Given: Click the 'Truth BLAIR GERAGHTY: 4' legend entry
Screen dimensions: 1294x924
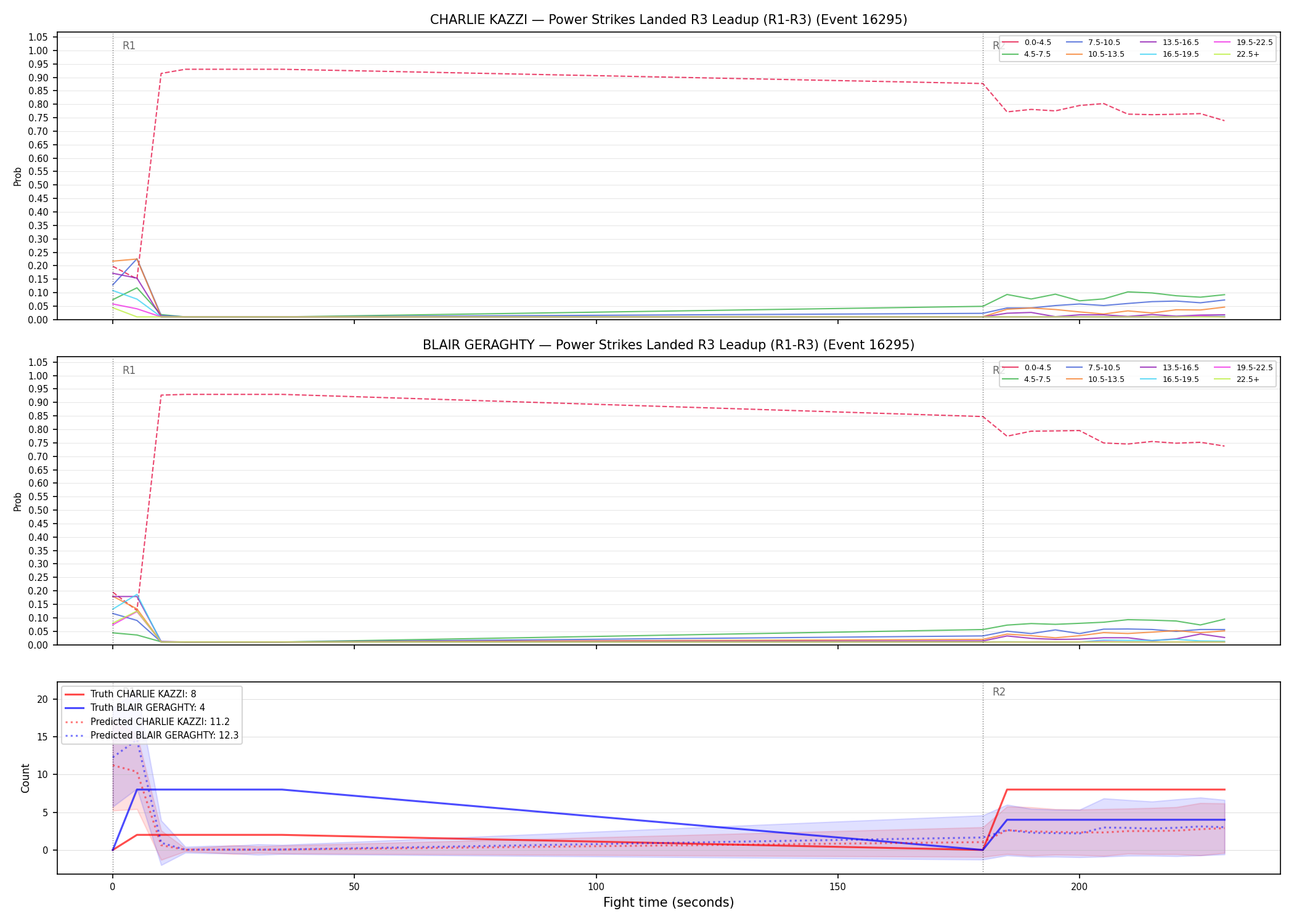Looking at the screenshot, I should coord(135,708).
